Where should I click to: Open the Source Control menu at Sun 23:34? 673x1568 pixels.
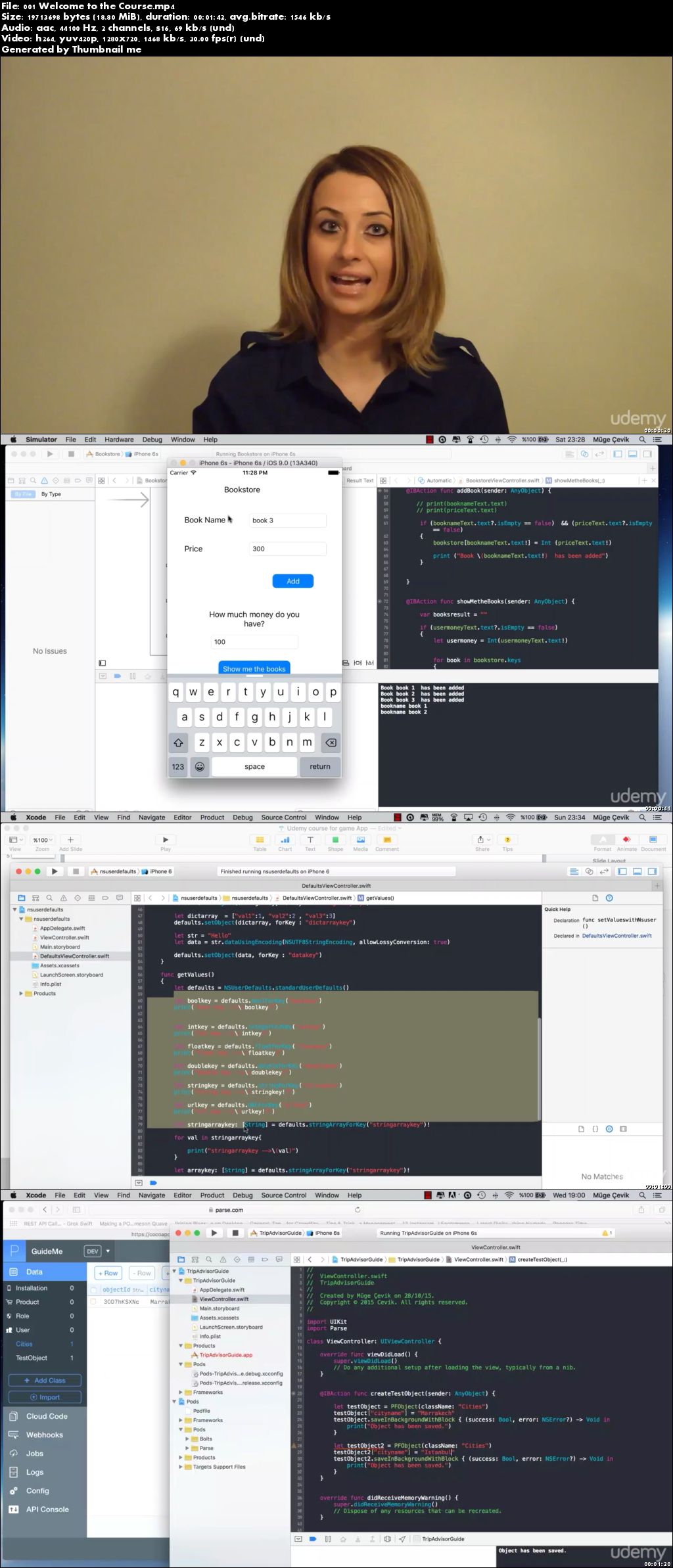[x=284, y=818]
